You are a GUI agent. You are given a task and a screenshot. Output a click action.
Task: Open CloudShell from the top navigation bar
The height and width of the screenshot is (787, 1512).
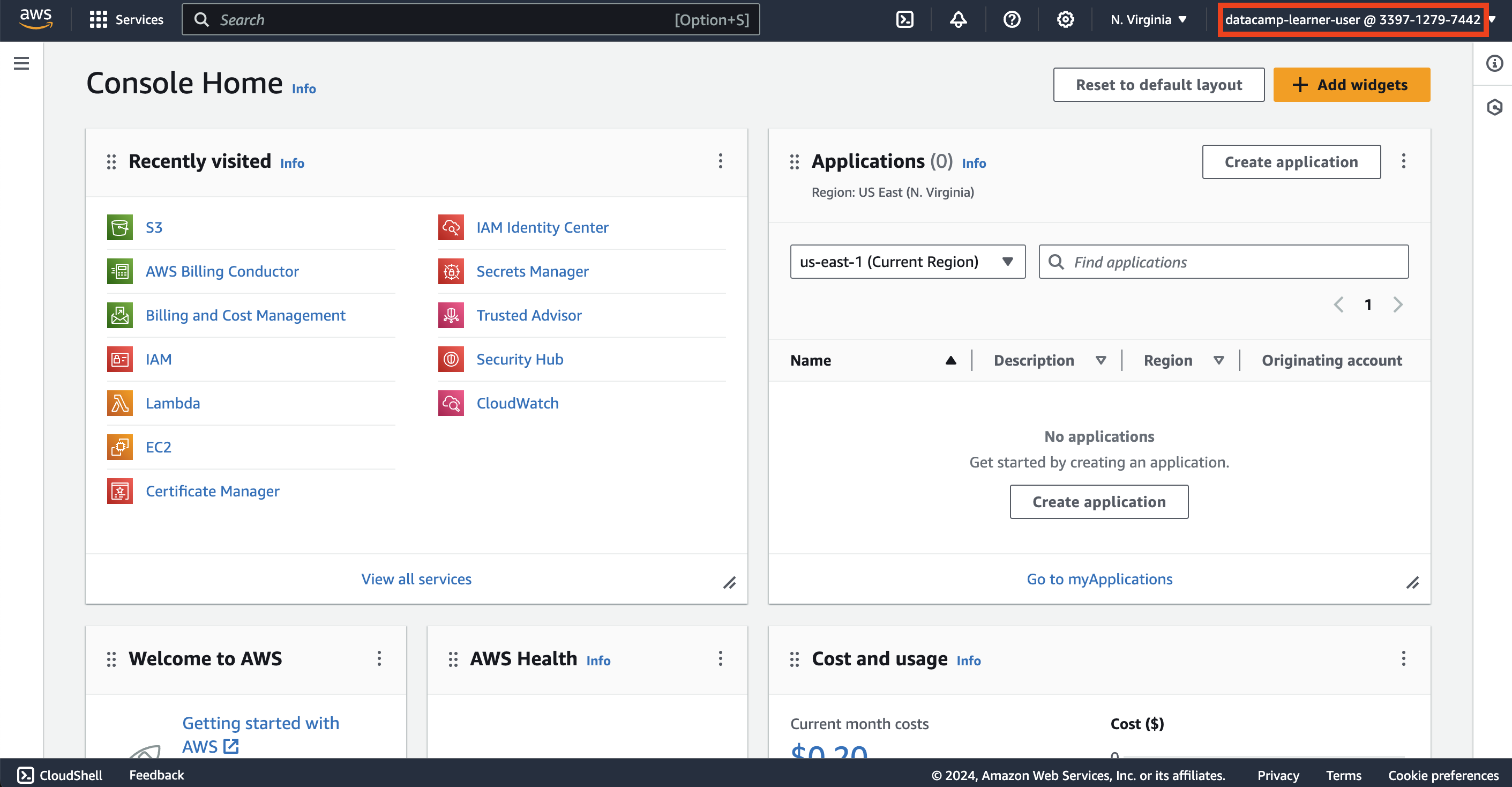coord(904,19)
